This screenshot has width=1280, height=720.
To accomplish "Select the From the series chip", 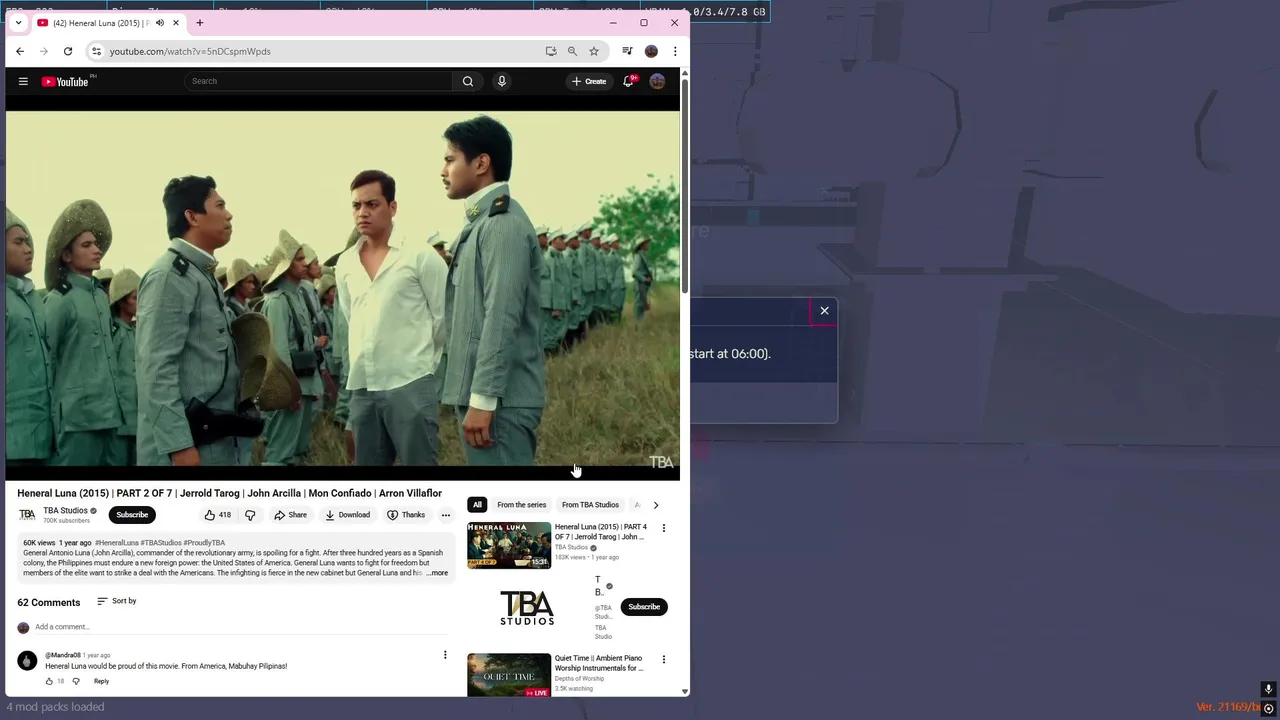I will 522,505.
